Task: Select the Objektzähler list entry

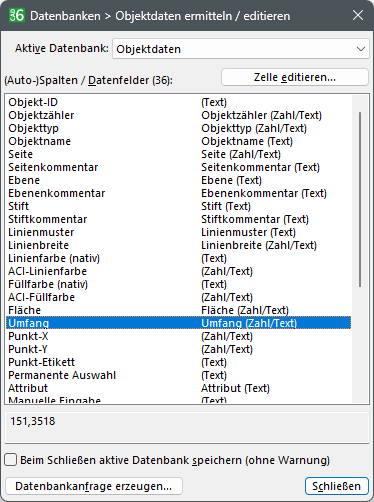Action: click(178, 115)
